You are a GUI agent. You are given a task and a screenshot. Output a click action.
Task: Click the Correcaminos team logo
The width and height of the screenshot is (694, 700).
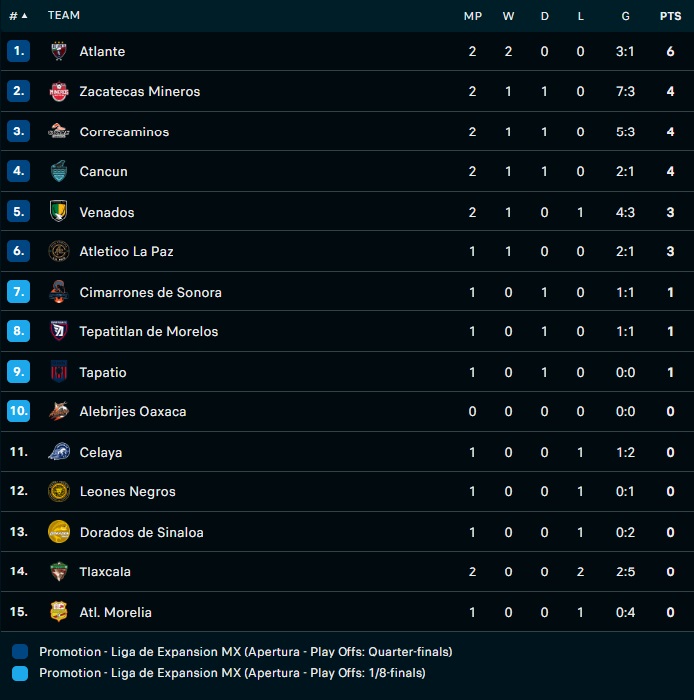click(x=59, y=131)
